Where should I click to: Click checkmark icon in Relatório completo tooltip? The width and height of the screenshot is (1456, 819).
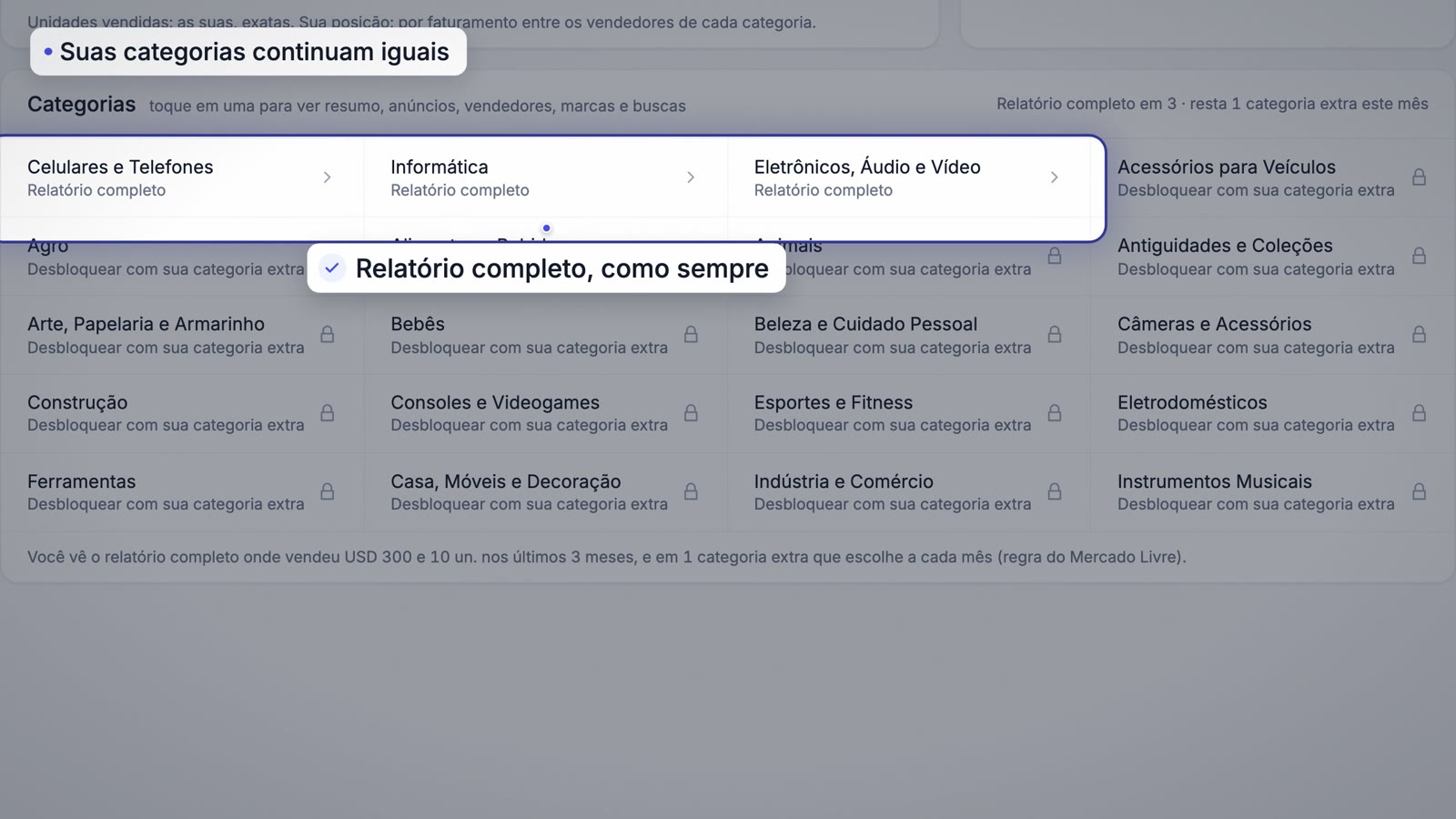click(x=332, y=268)
